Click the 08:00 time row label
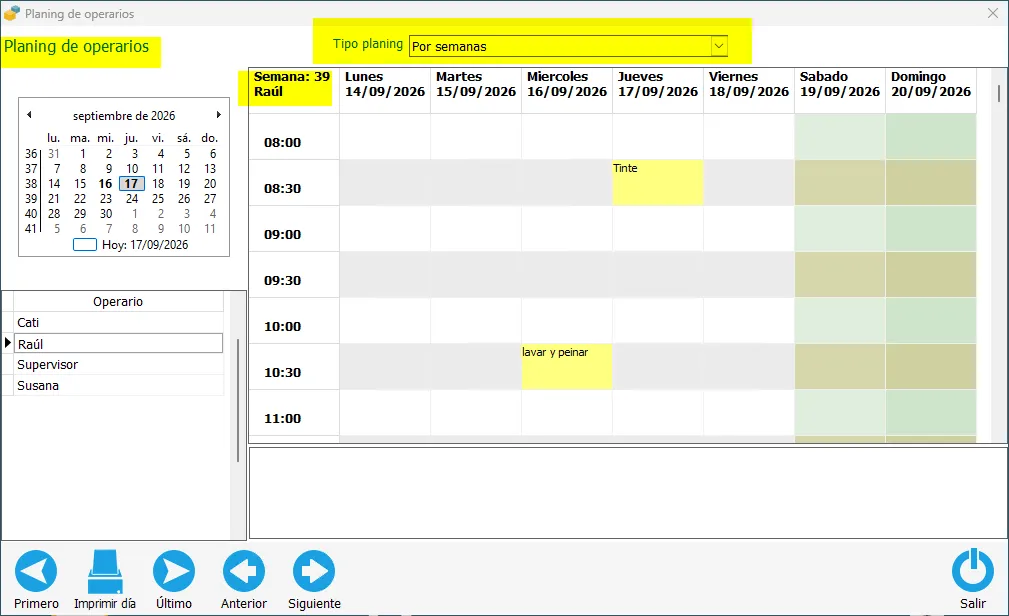Viewport: 1009px width, 616px height. coord(282,142)
